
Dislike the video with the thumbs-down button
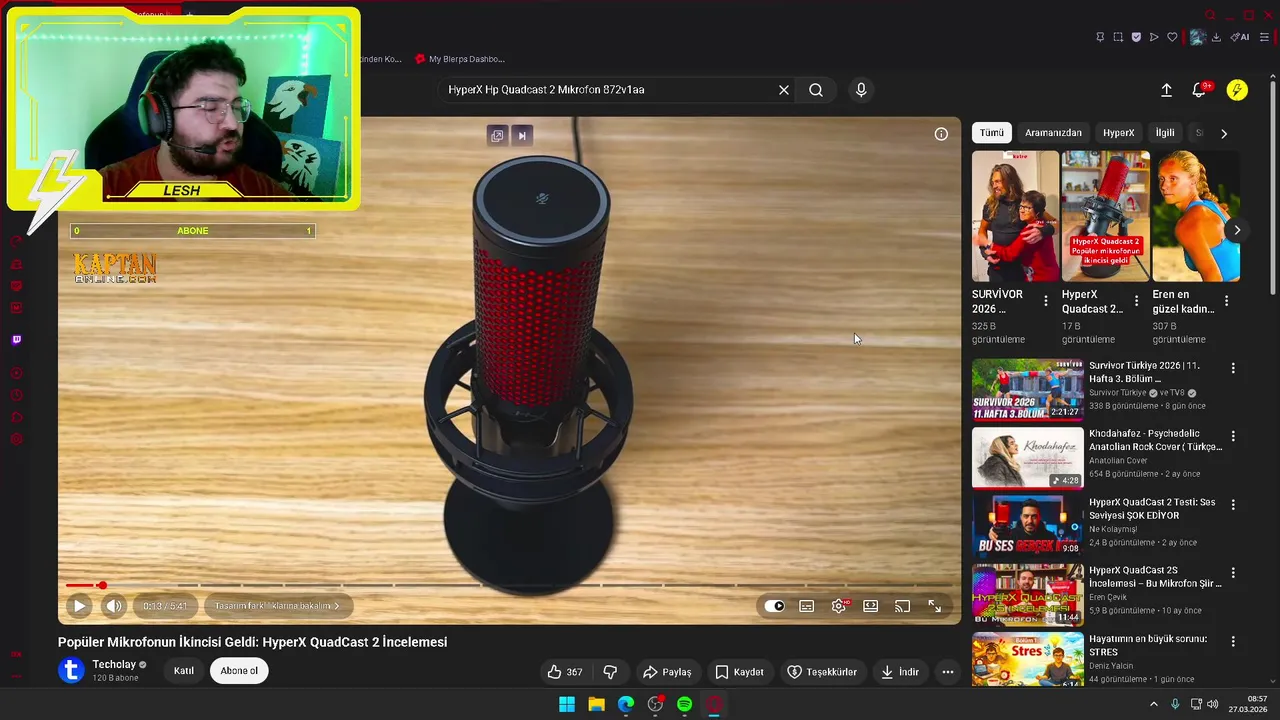[x=610, y=672]
